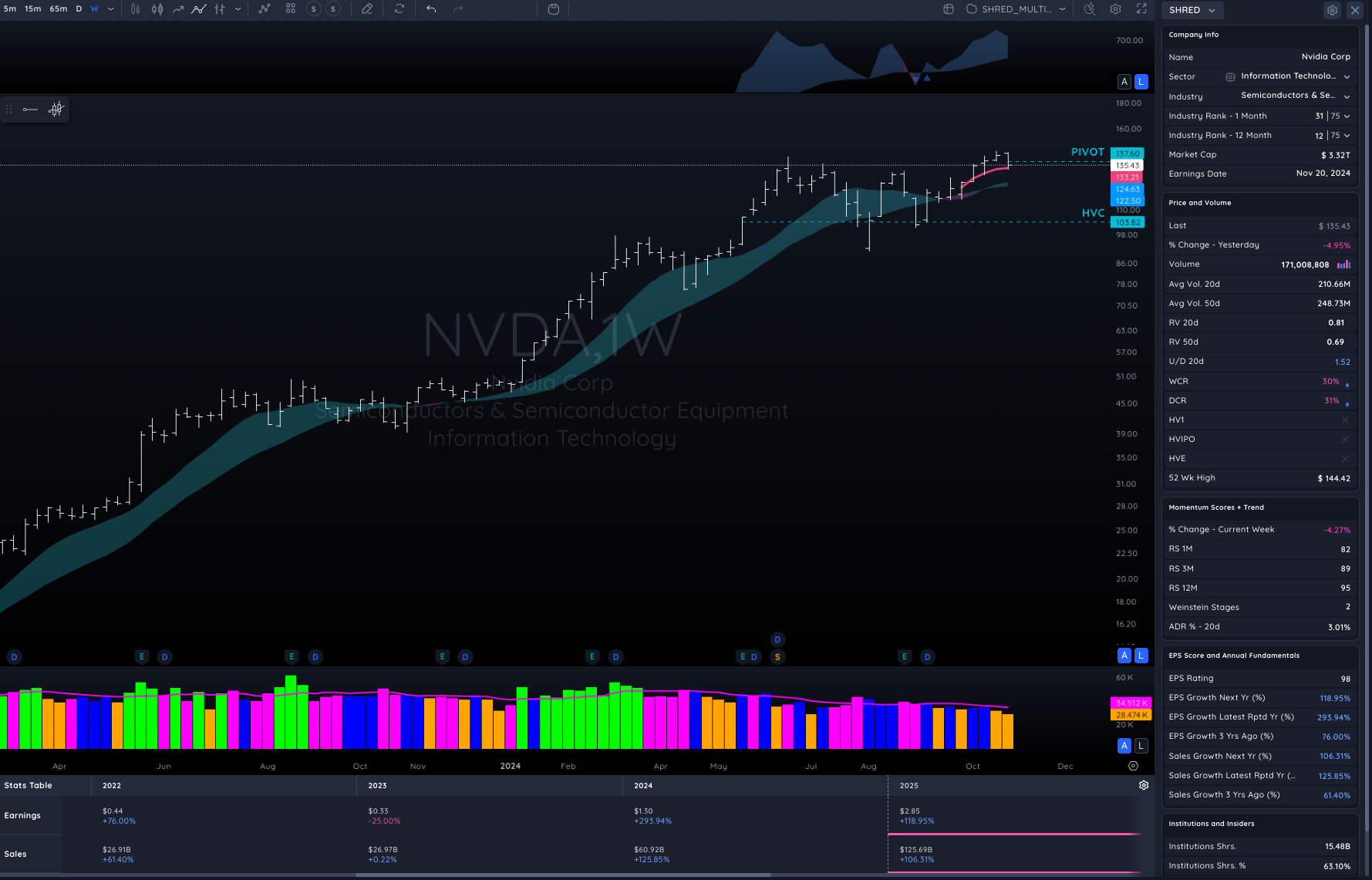
Task: Toggle Log scale (L) on the top indicator pane
Action: 1141,82
